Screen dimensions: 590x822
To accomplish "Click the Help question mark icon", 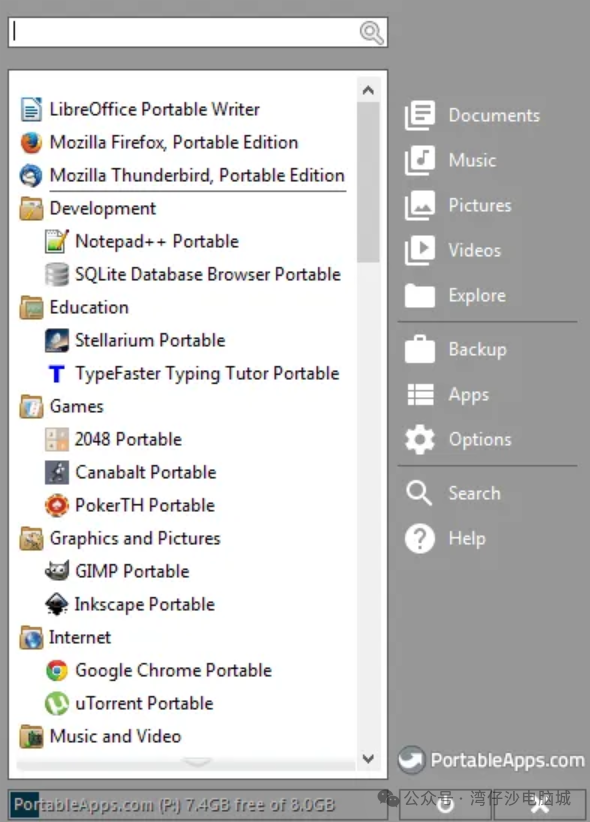I will 420,538.
